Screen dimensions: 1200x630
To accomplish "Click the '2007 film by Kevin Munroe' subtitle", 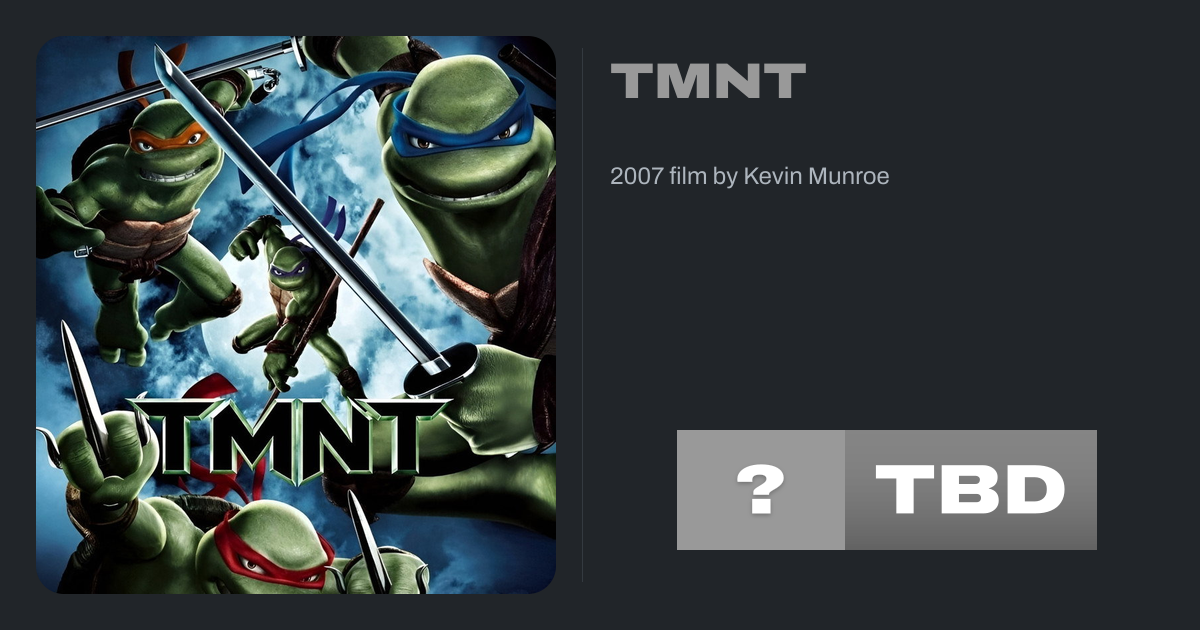I will coord(749,176).
